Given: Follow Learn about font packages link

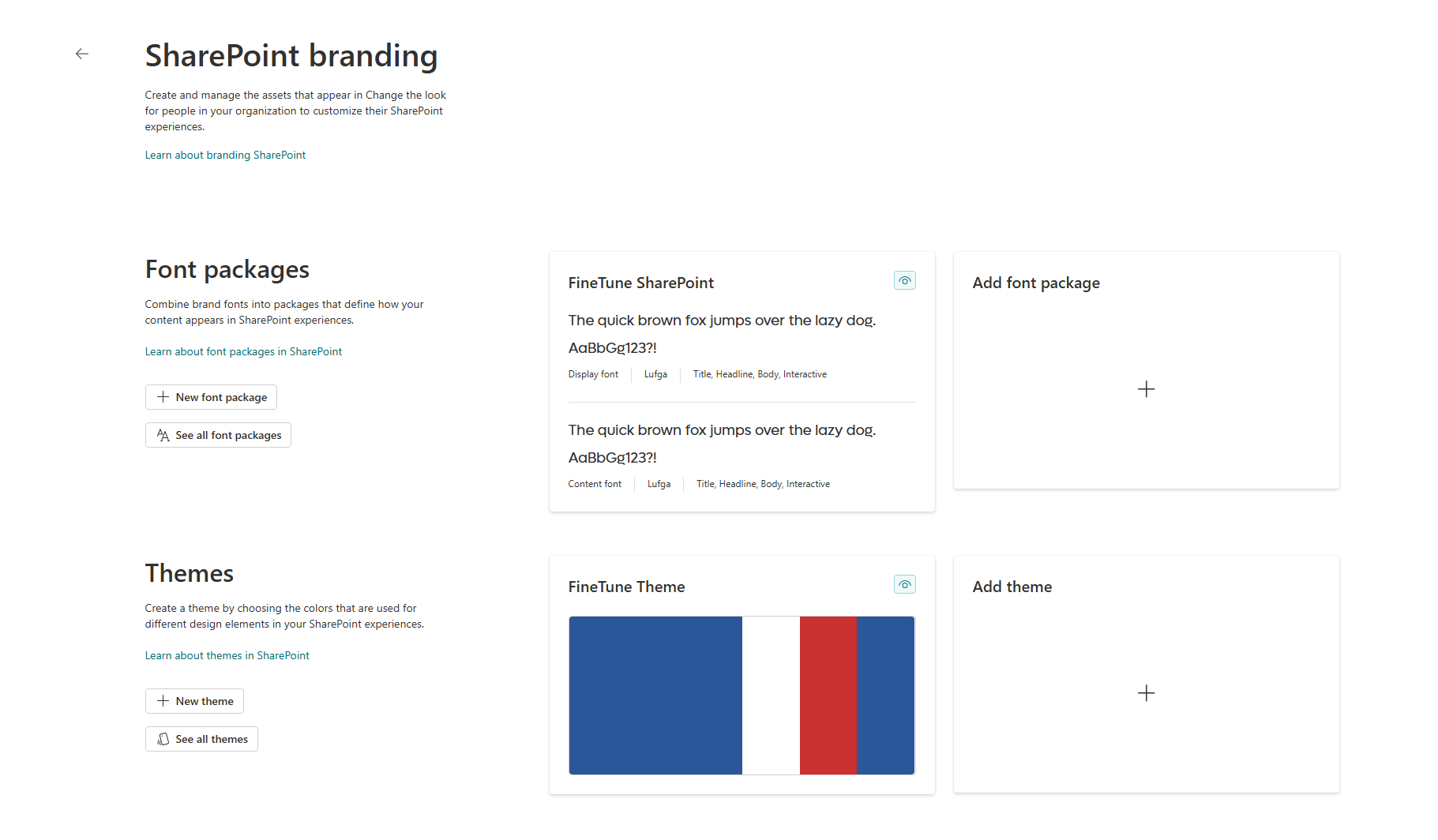Looking at the screenshot, I should (243, 352).
